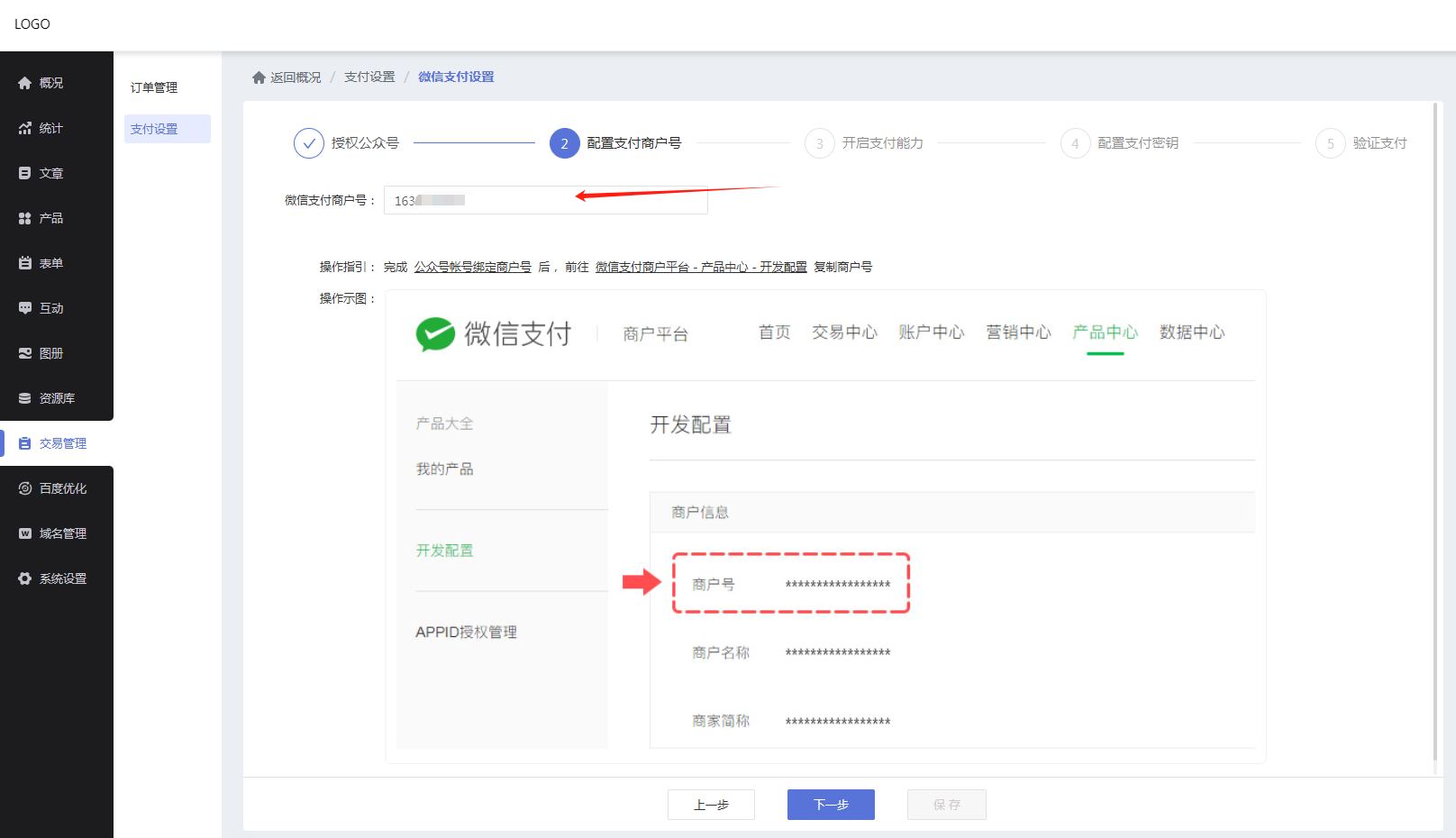Open 产品 via its grid icon
This screenshot has height=838, width=1456.
pyautogui.click(x=25, y=218)
